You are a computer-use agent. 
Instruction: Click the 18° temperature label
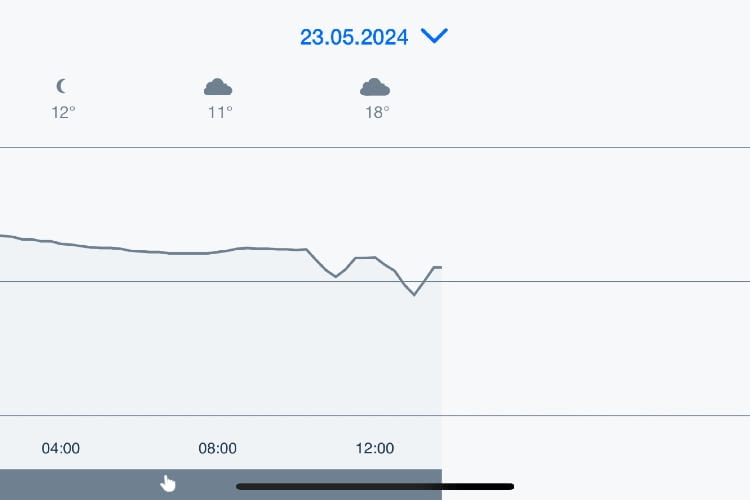(x=377, y=112)
